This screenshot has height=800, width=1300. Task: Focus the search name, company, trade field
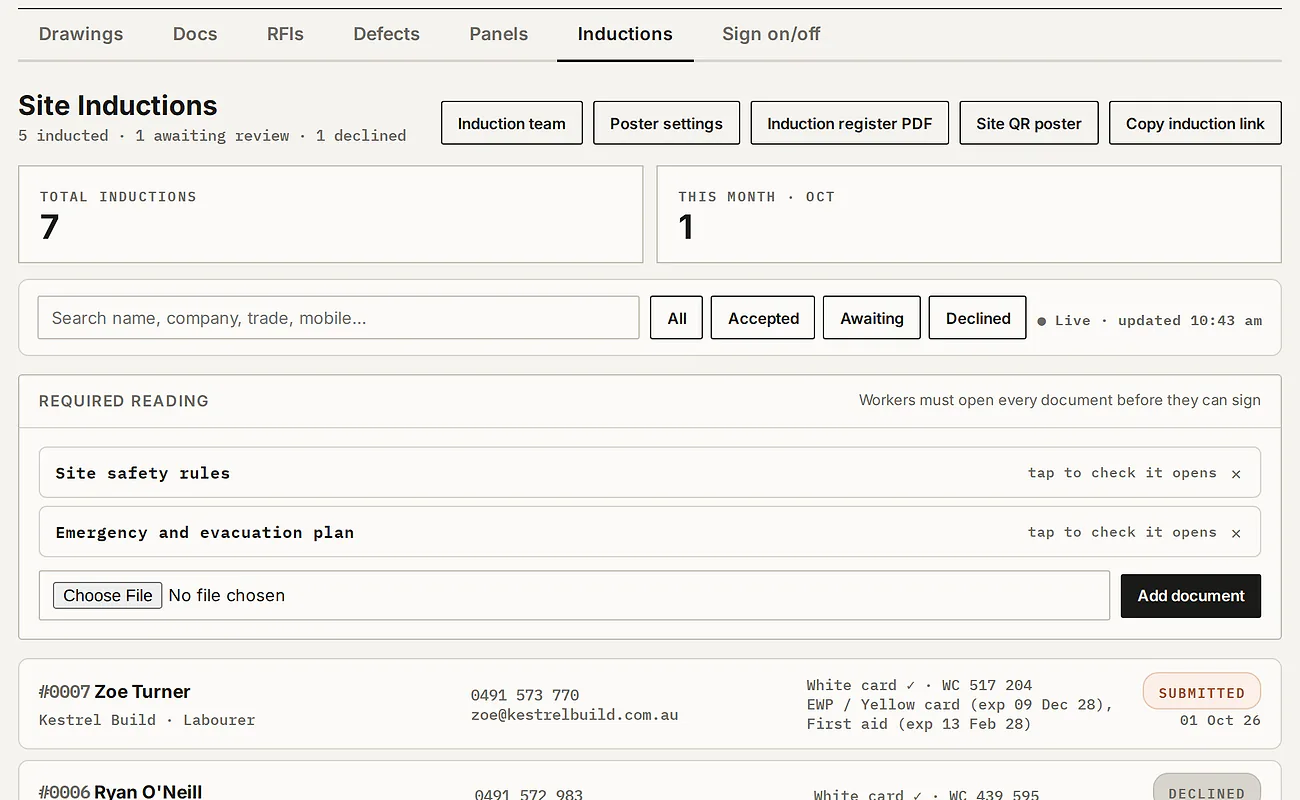tap(338, 318)
